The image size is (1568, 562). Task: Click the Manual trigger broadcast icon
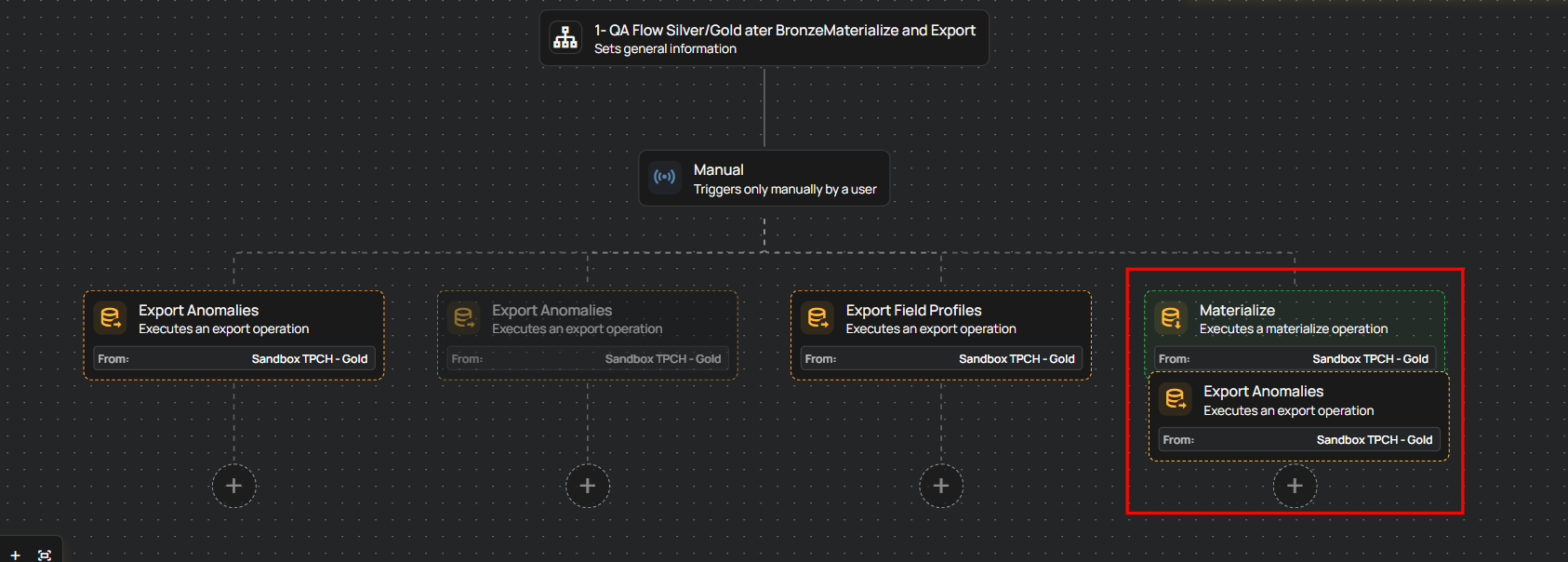(x=665, y=177)
